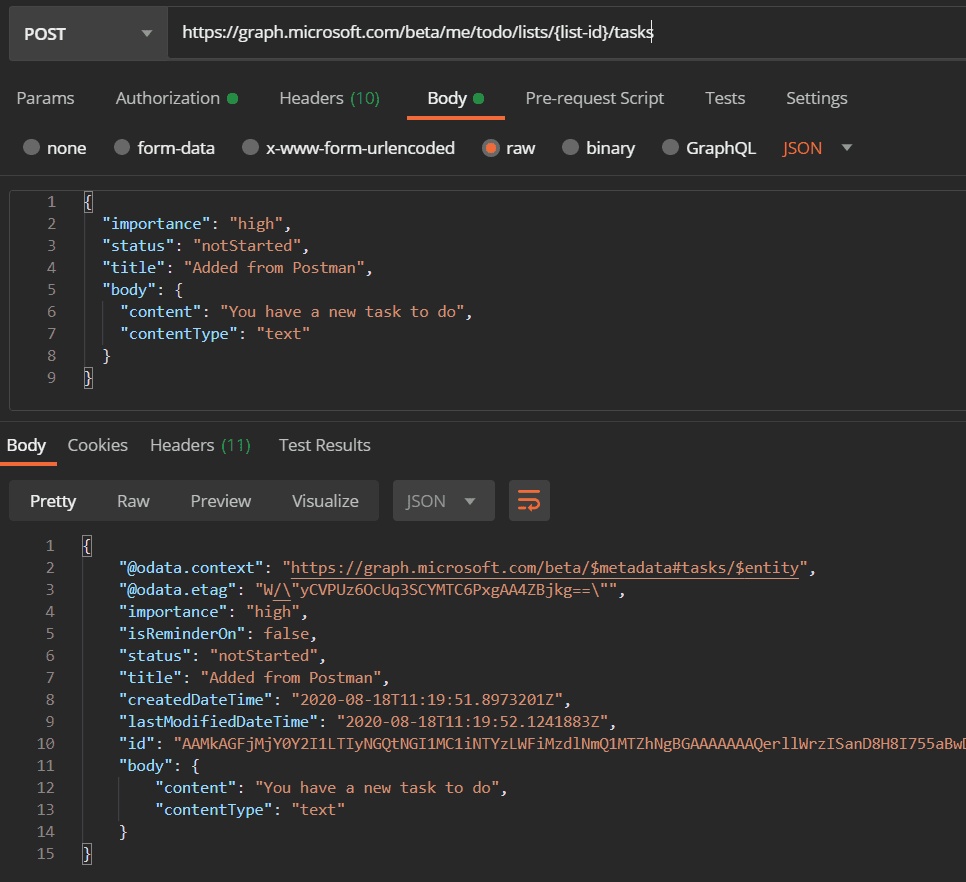Viewport: 966px width, 882px height.
Task: Select the none body type radio
Action: click(31, 147)
